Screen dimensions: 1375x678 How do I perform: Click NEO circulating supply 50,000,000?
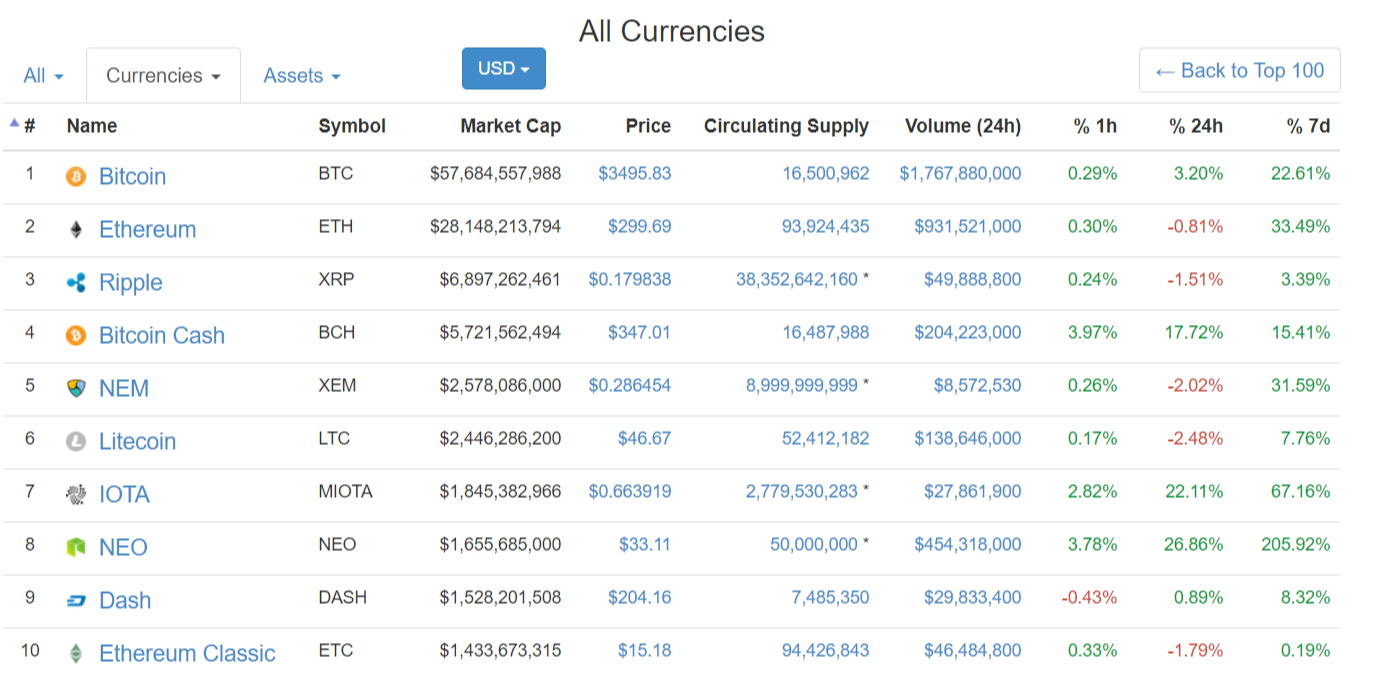tap(813, 545)
